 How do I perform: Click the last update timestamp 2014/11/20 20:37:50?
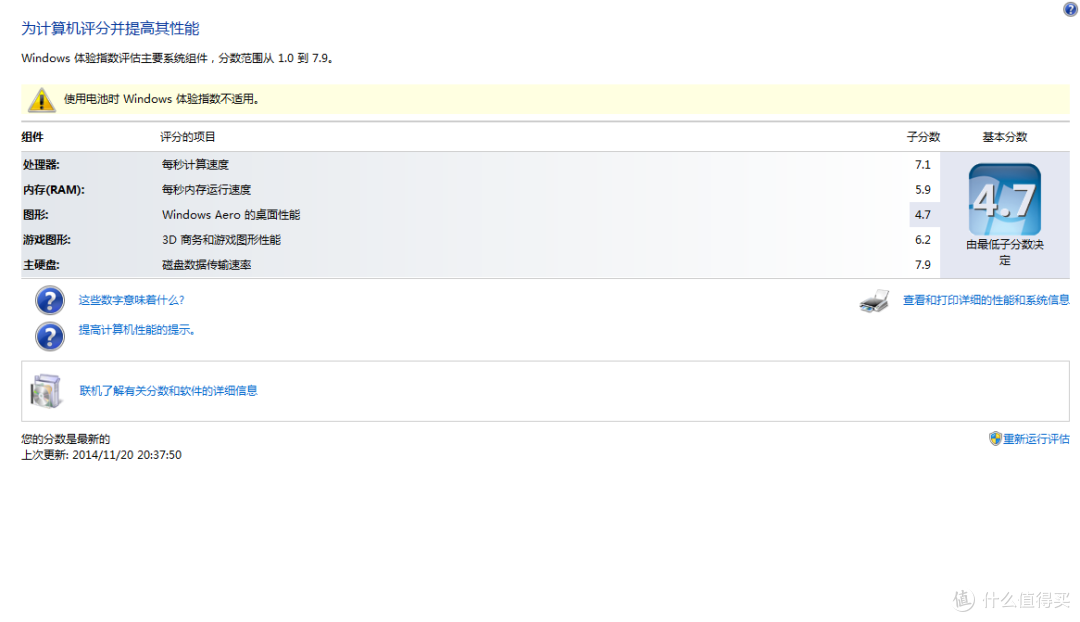click(x=127, y=455)
